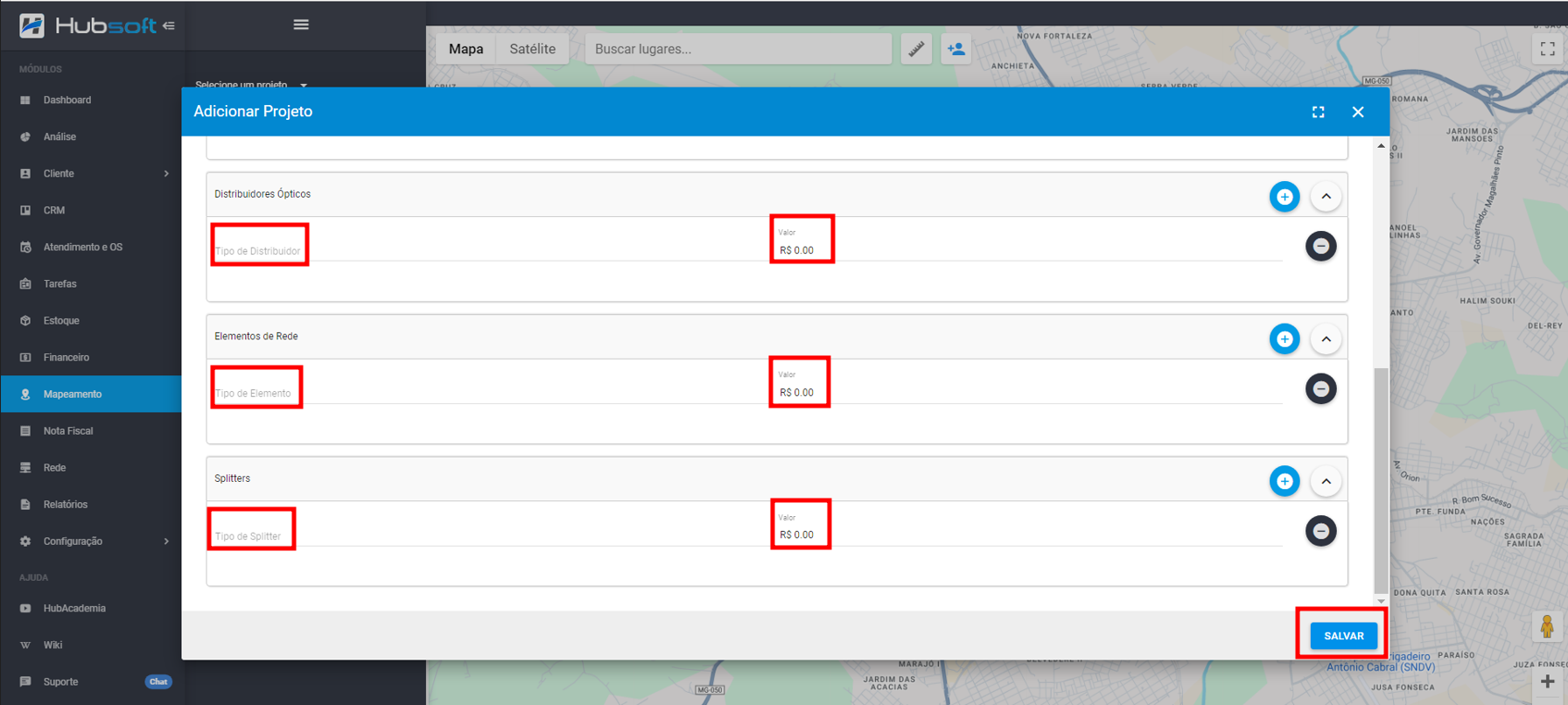
Task: Open the Selecione um projeto dropdown
Action: (x=252, y=84)
